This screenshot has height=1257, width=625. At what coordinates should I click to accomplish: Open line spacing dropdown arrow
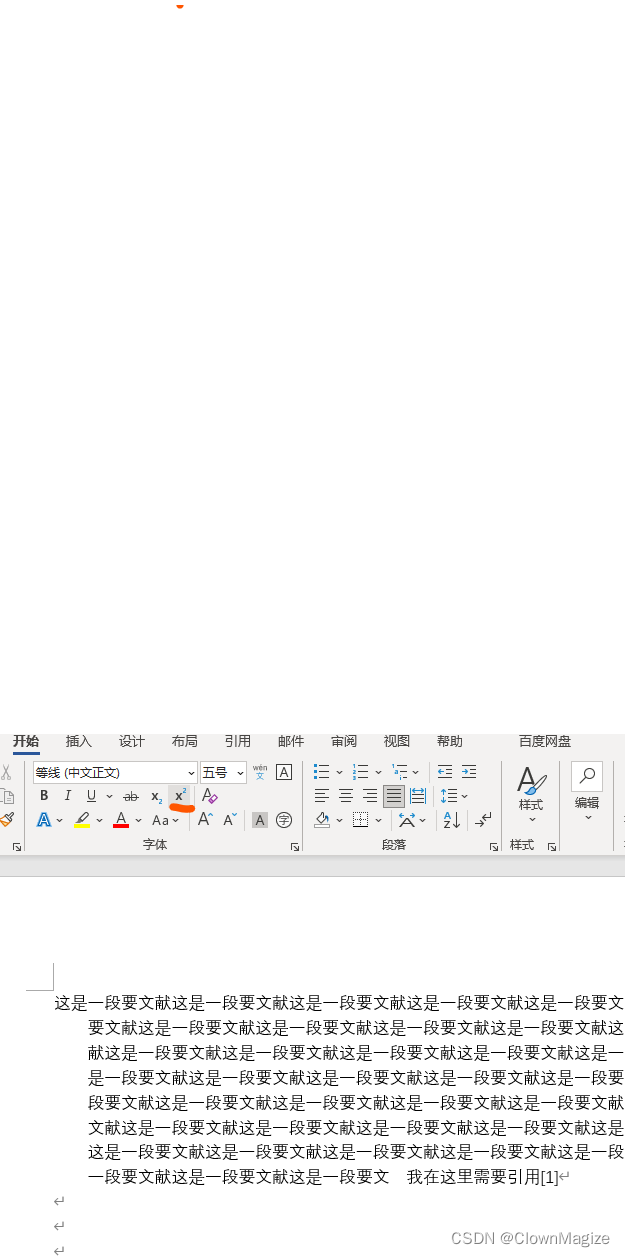coord(465,796)
